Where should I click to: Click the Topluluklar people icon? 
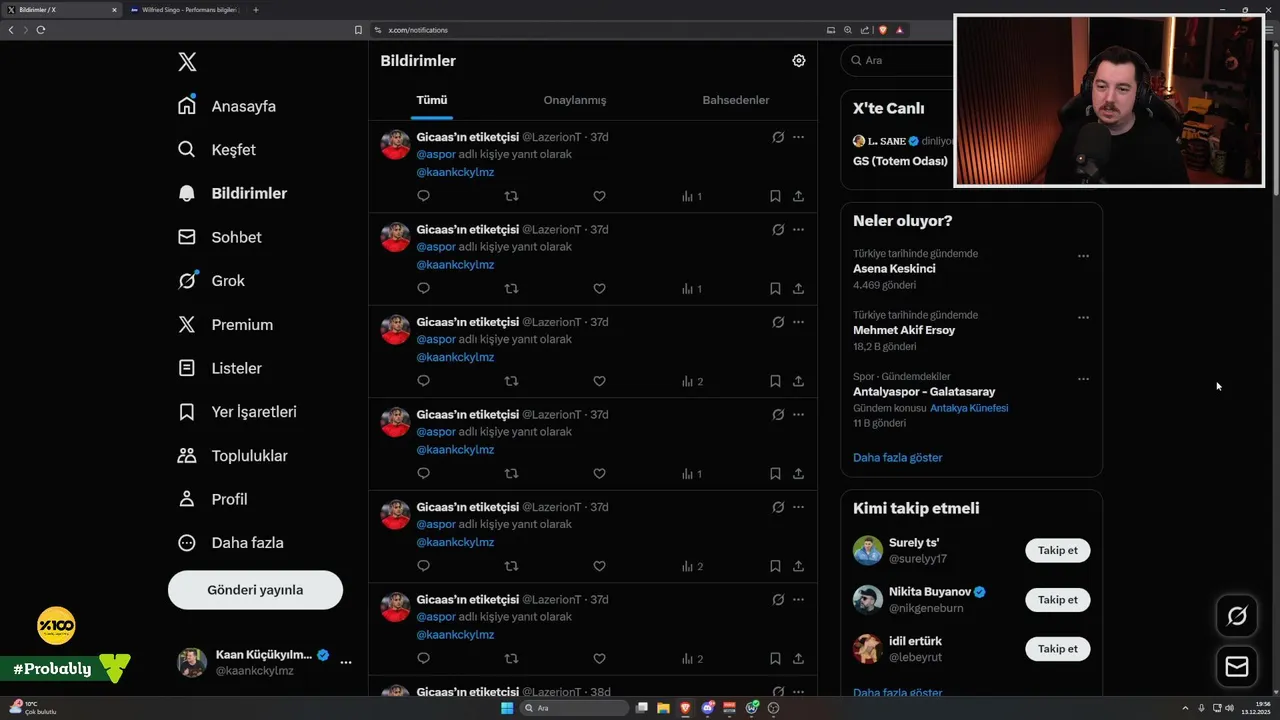point(187,456)
